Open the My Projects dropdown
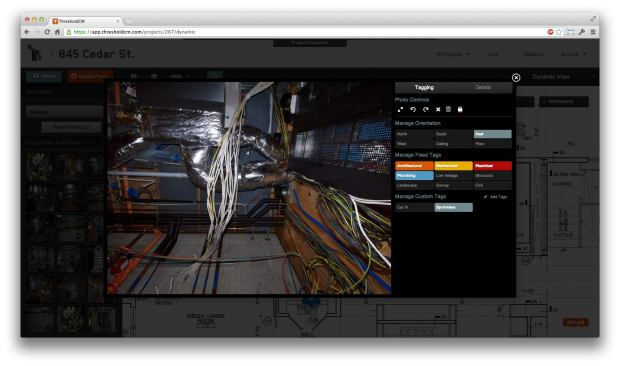Image resolution: width=620 pixels, height=366 pixels. 453,54
